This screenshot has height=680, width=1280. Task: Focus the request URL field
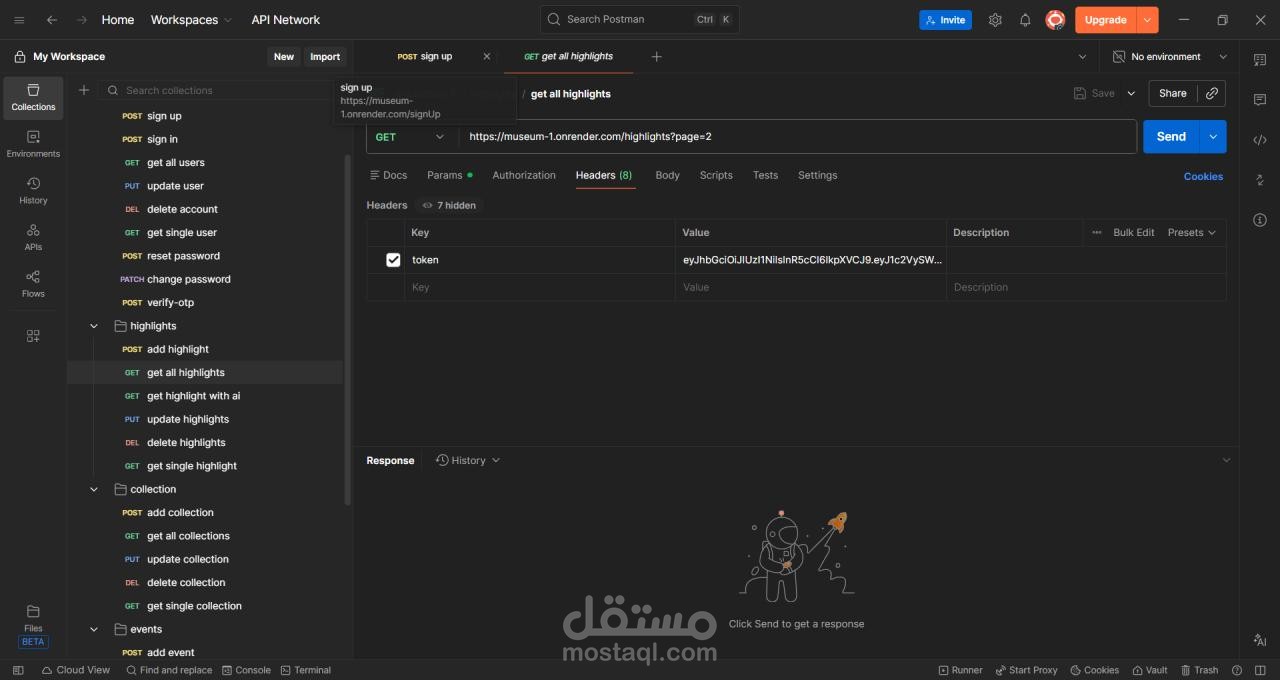tap(797, 137)
